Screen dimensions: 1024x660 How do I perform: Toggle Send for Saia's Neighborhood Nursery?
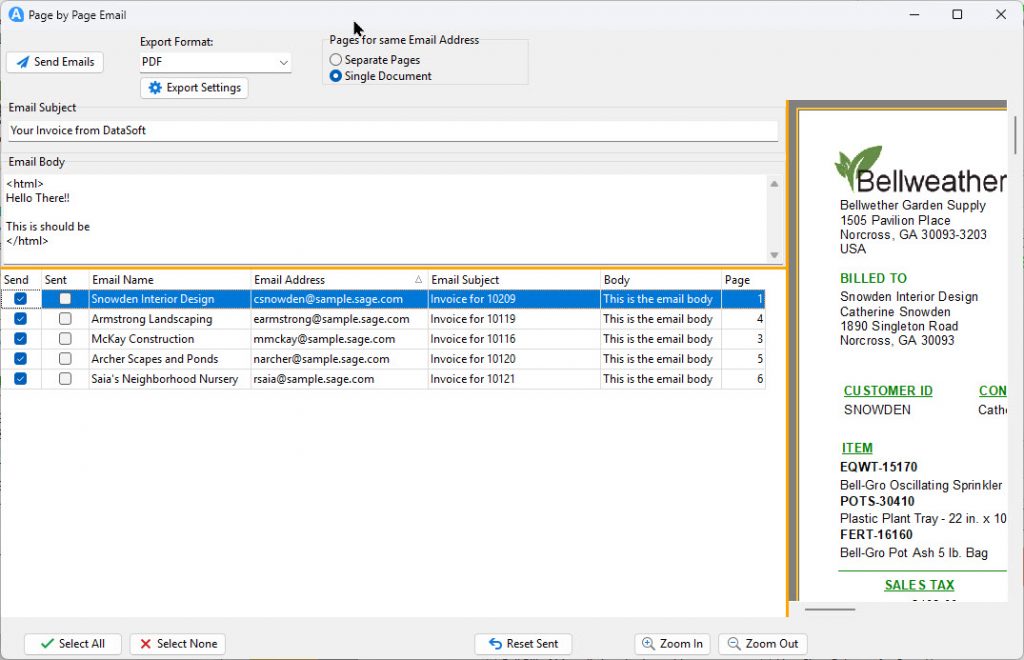click(x=21, y=378)
